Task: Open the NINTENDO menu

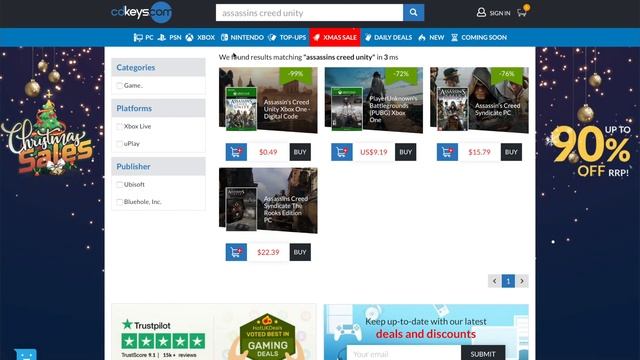Action: (x=242, y=38)
